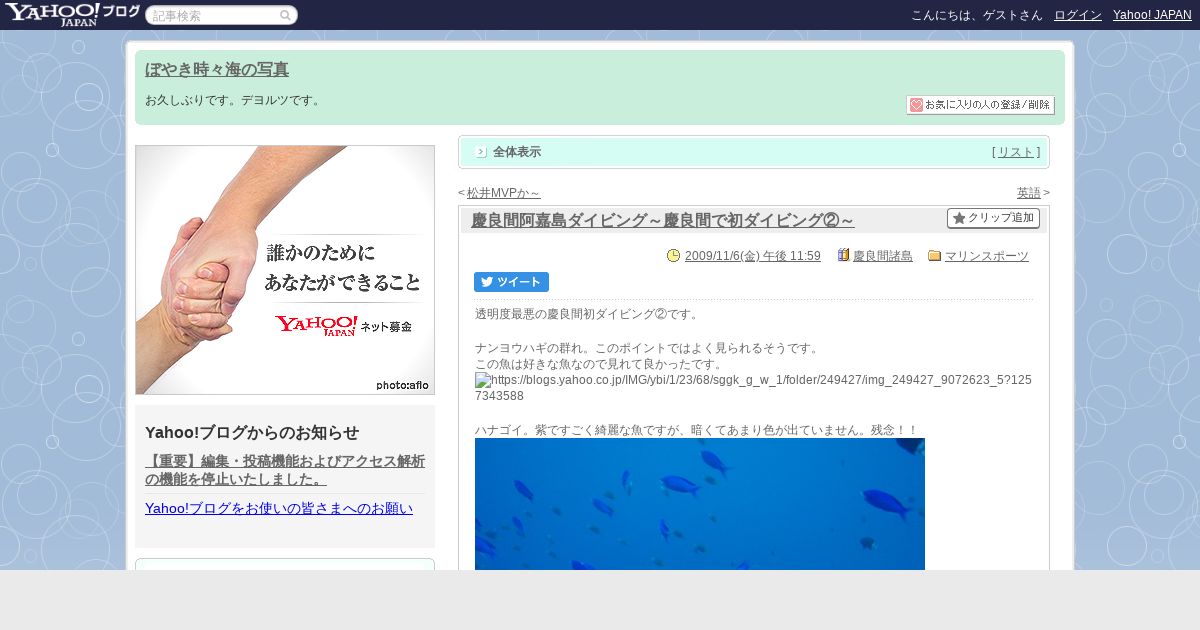Click the book icon beside 慶良間諸島

point(843,256)
